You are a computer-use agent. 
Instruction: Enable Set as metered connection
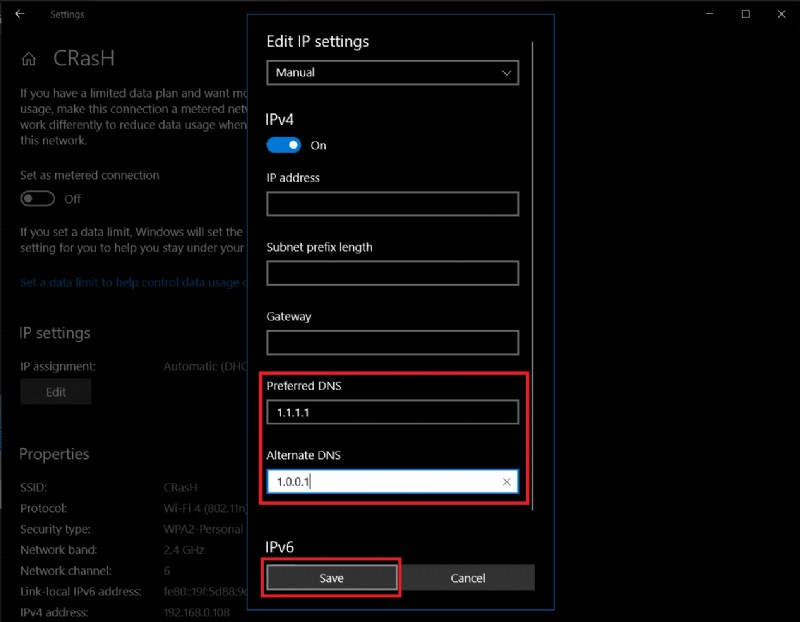(x=38, y=198)
